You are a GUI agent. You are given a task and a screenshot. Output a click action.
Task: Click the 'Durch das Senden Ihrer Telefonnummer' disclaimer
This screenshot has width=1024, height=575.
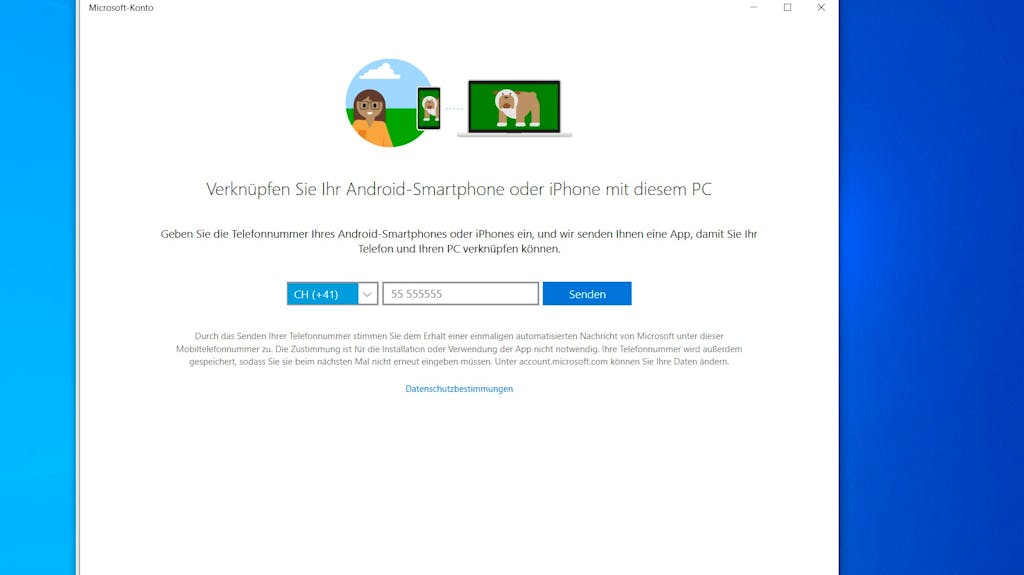click(x=458, y=349)
